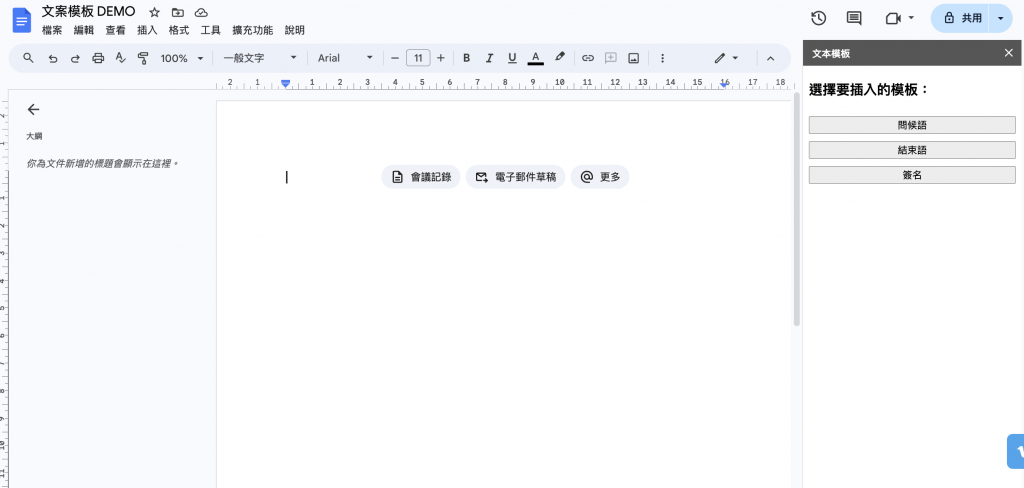The height and width of the screenshot is (488, 1024).
Task: Open the 檔案 menu
Action: [52, 30]
